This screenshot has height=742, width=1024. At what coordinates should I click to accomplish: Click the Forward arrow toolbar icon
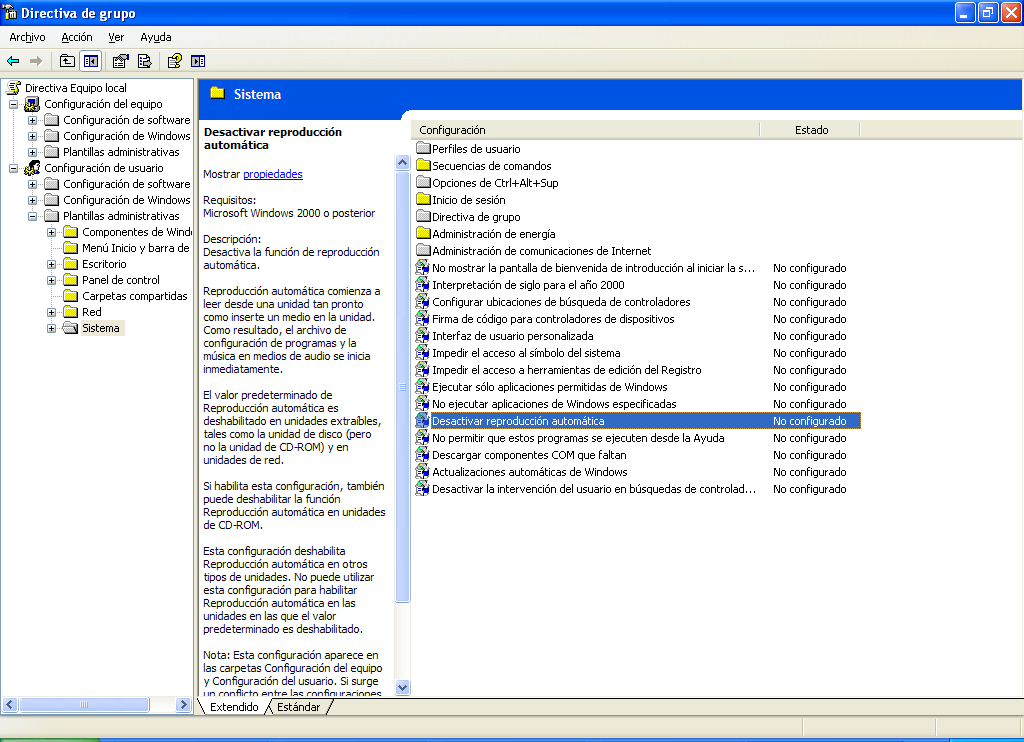tap(36, 61)
